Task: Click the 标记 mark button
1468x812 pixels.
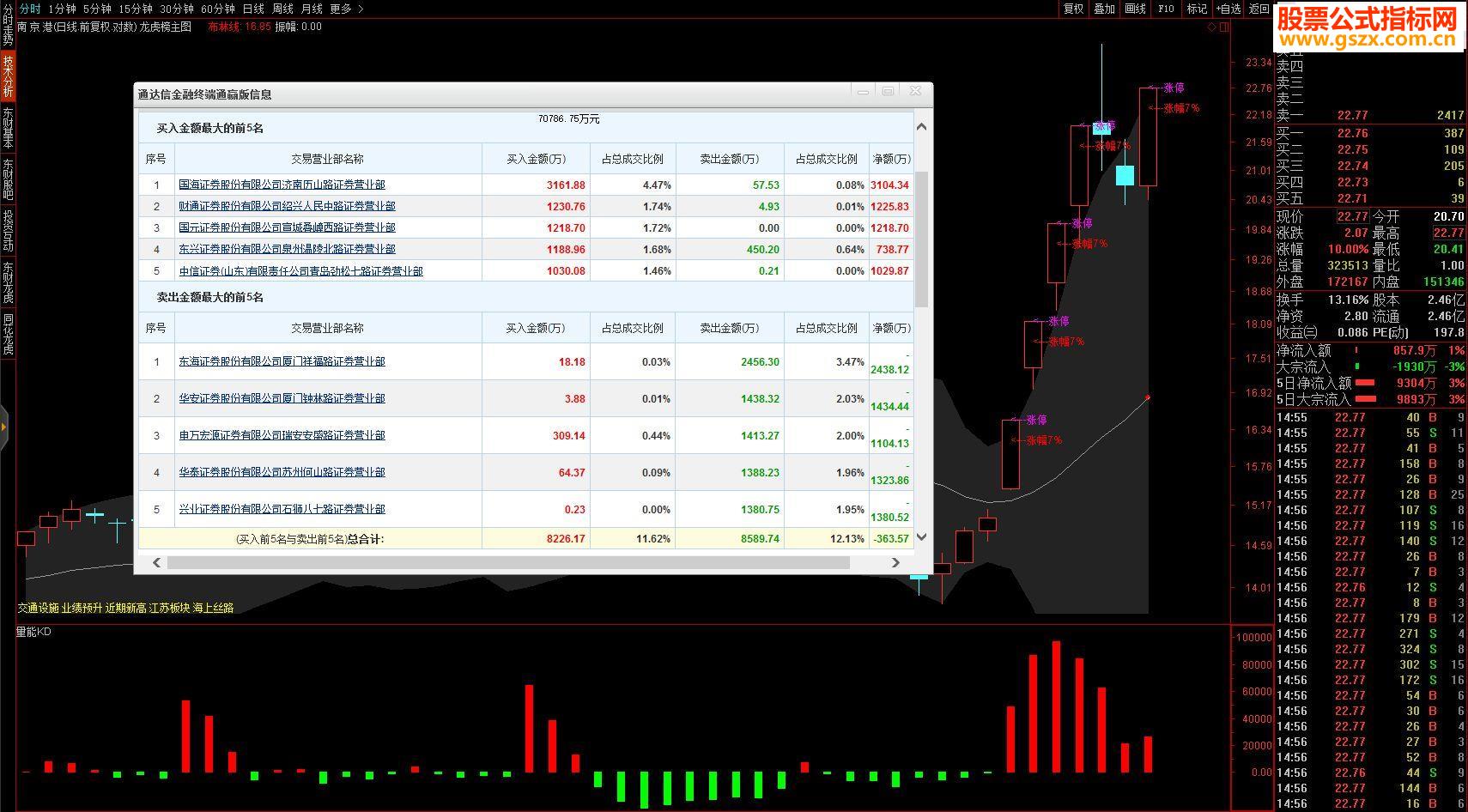Action: click(1197, 9)
